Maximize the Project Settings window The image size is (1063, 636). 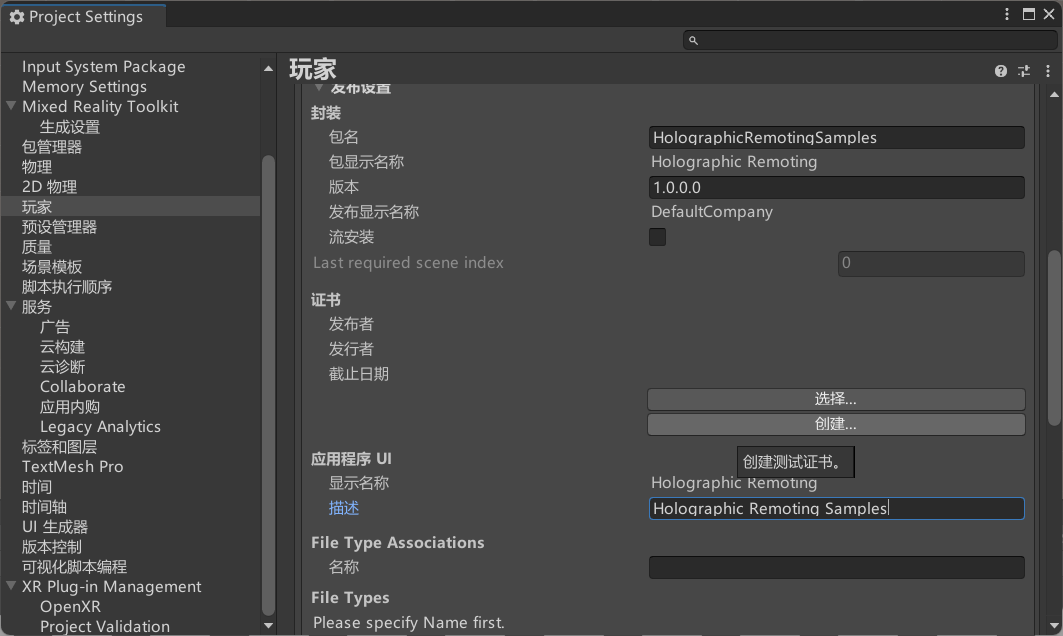point(1028,14)
